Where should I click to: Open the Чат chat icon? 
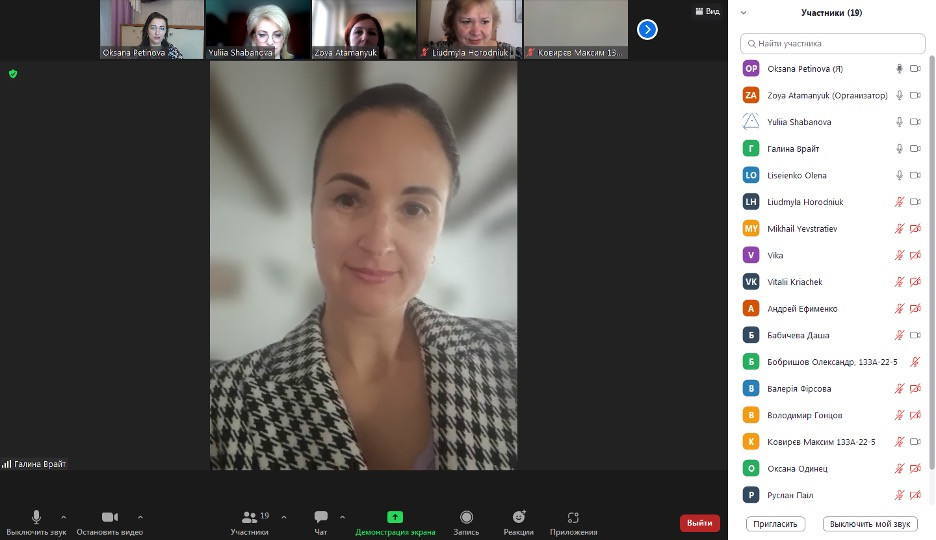[321, 517]
